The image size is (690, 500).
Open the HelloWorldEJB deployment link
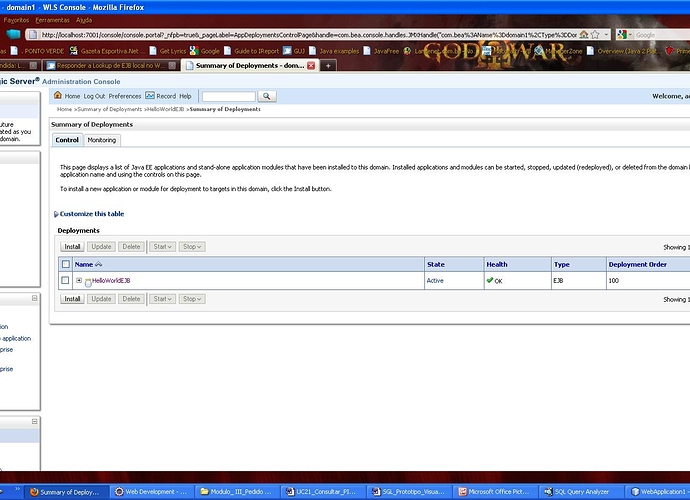click(x=111, y=280)
